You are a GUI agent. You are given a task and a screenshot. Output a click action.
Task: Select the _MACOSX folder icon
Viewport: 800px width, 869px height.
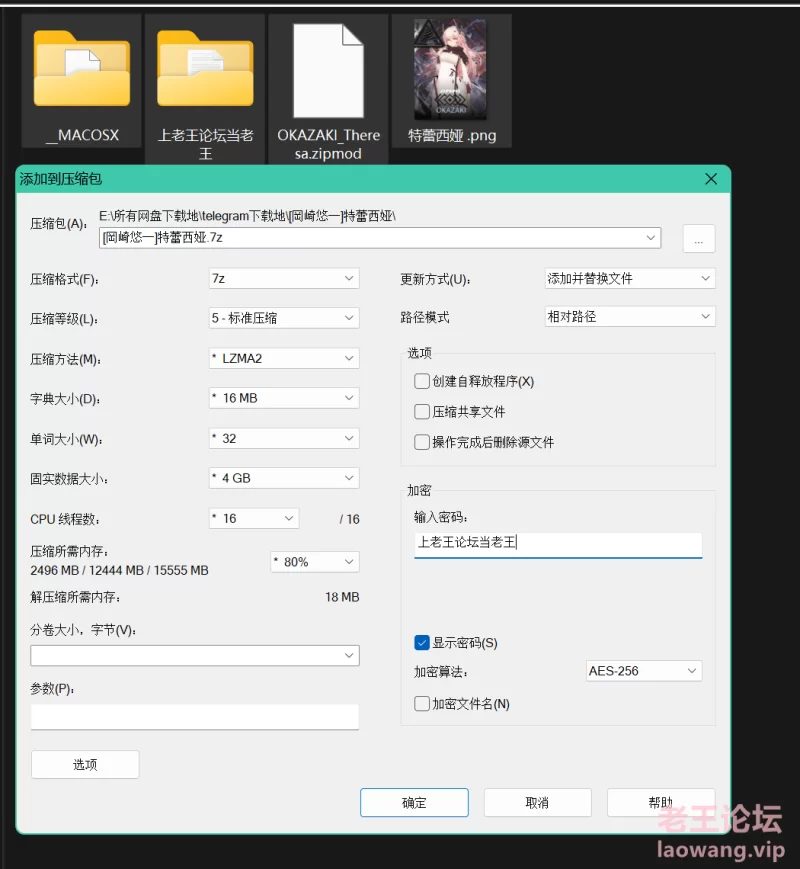(81, 69)
